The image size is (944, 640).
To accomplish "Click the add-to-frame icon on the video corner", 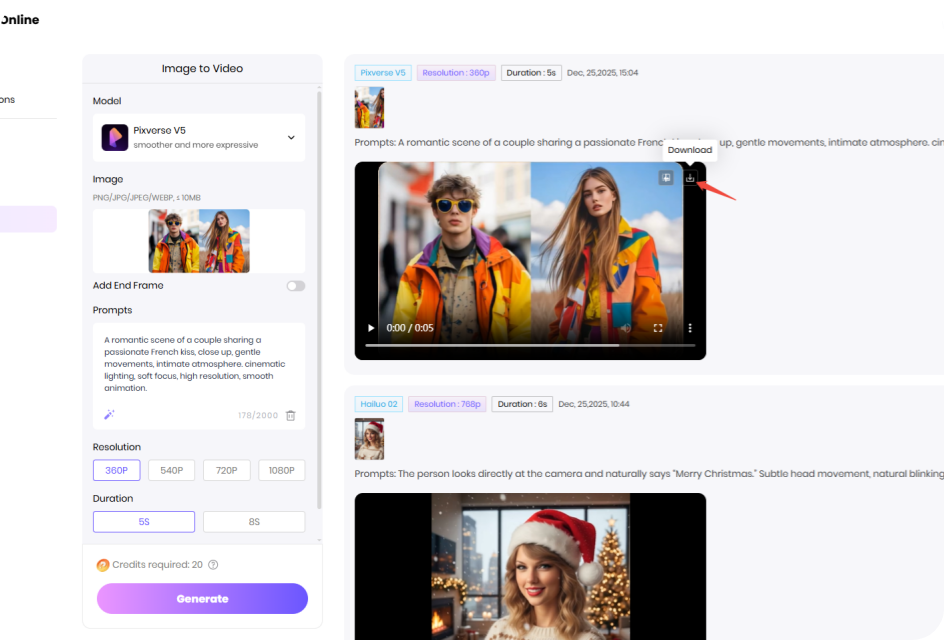I will point(666,177).
